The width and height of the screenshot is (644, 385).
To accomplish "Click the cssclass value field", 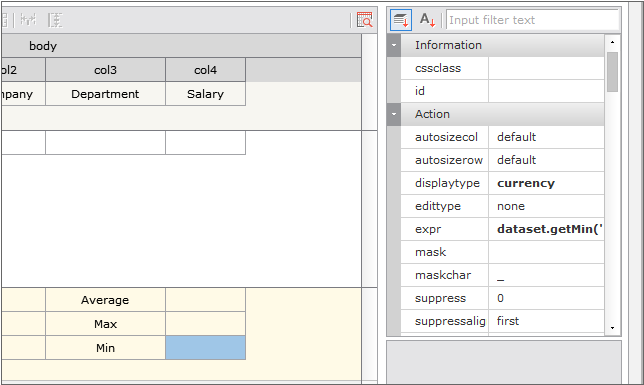I will 546,68.
